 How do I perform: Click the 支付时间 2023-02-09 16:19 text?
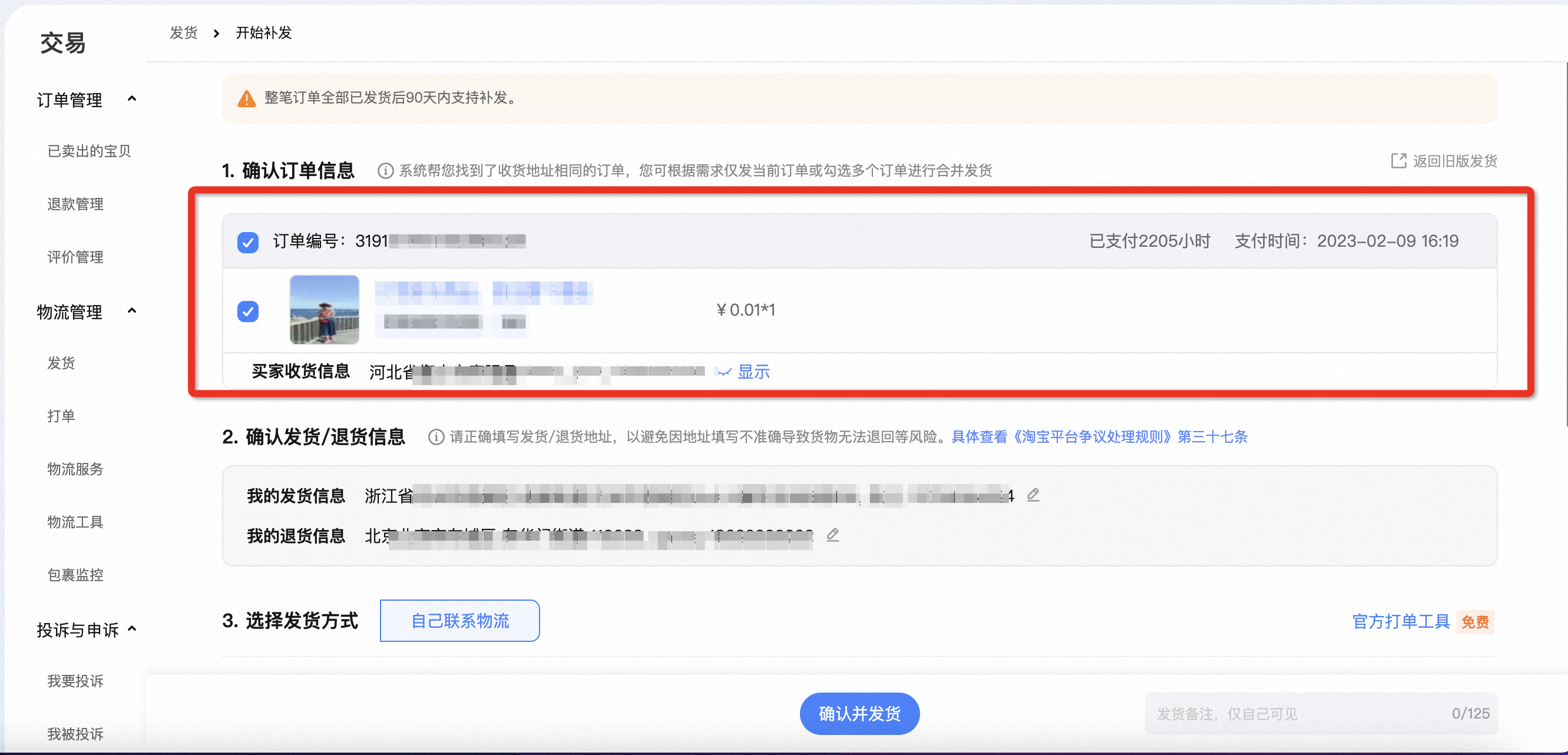click(x=1347, y=241)
